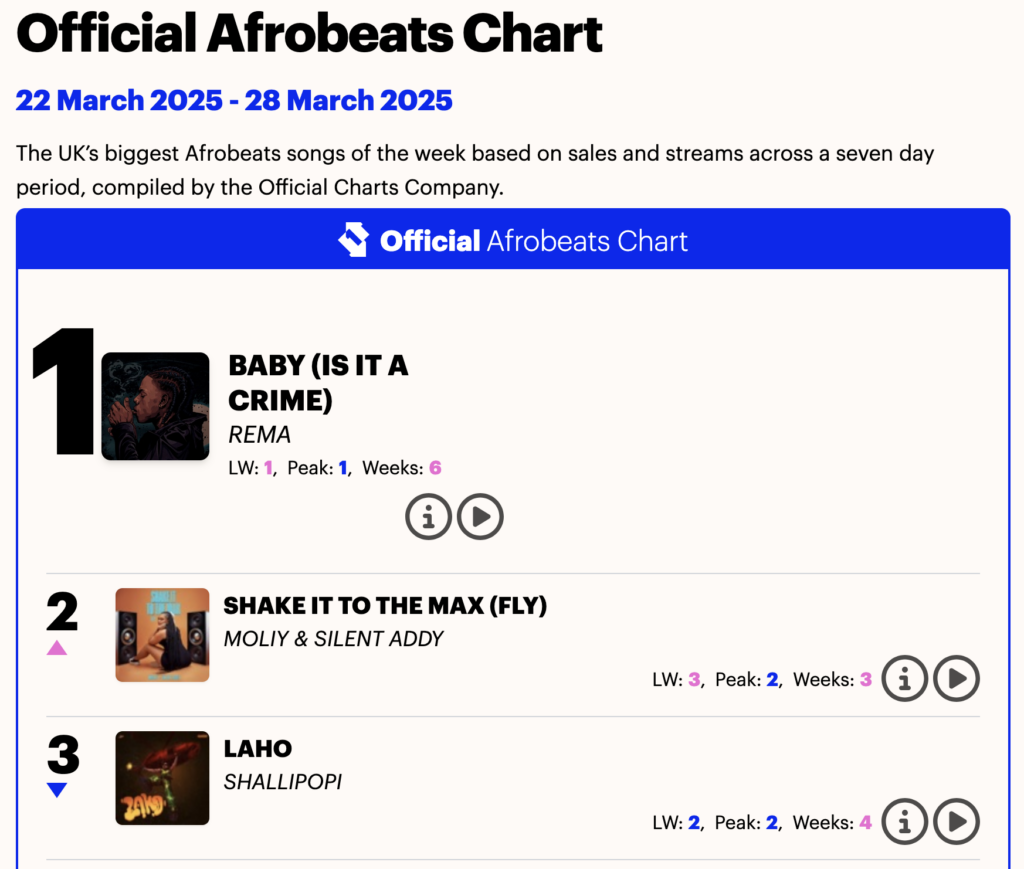The image size is (1024, 869).
Task: Click Rema's album cover thumbnail
Action: point(155,406)
